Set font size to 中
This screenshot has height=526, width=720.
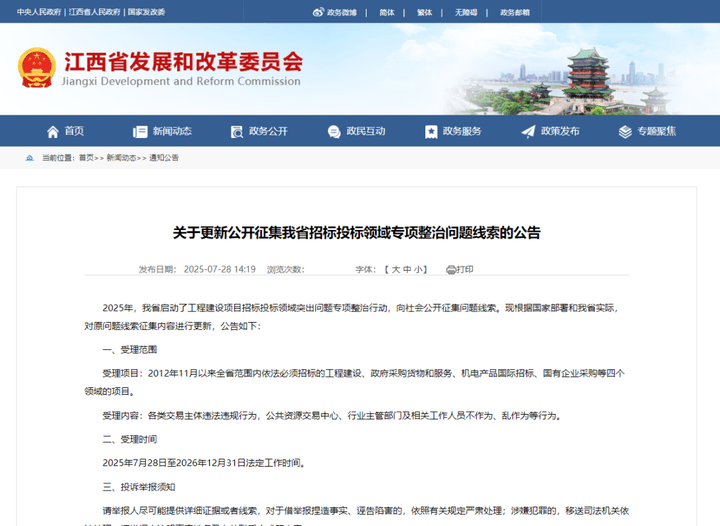click(x=407, y=269)
